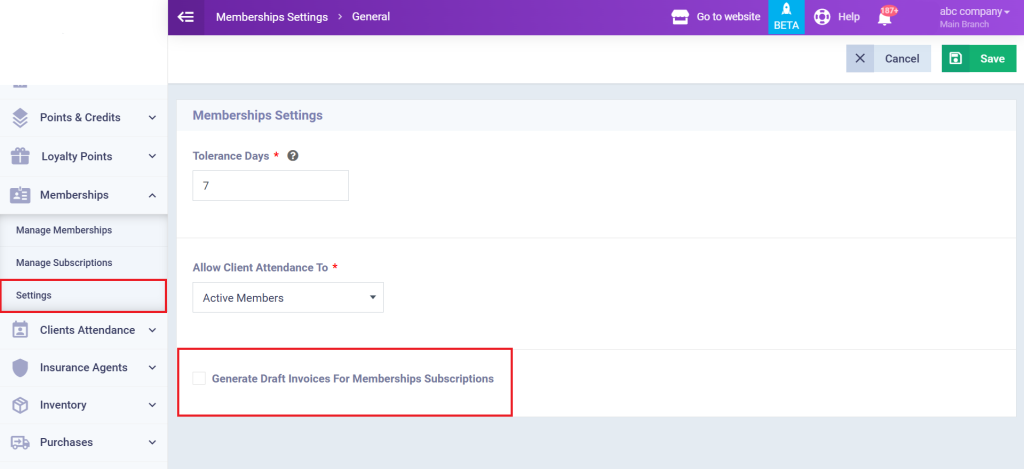Click the Tolerance Days help question-mark icon
The image size is (1024, 469).
coord(293,156)
